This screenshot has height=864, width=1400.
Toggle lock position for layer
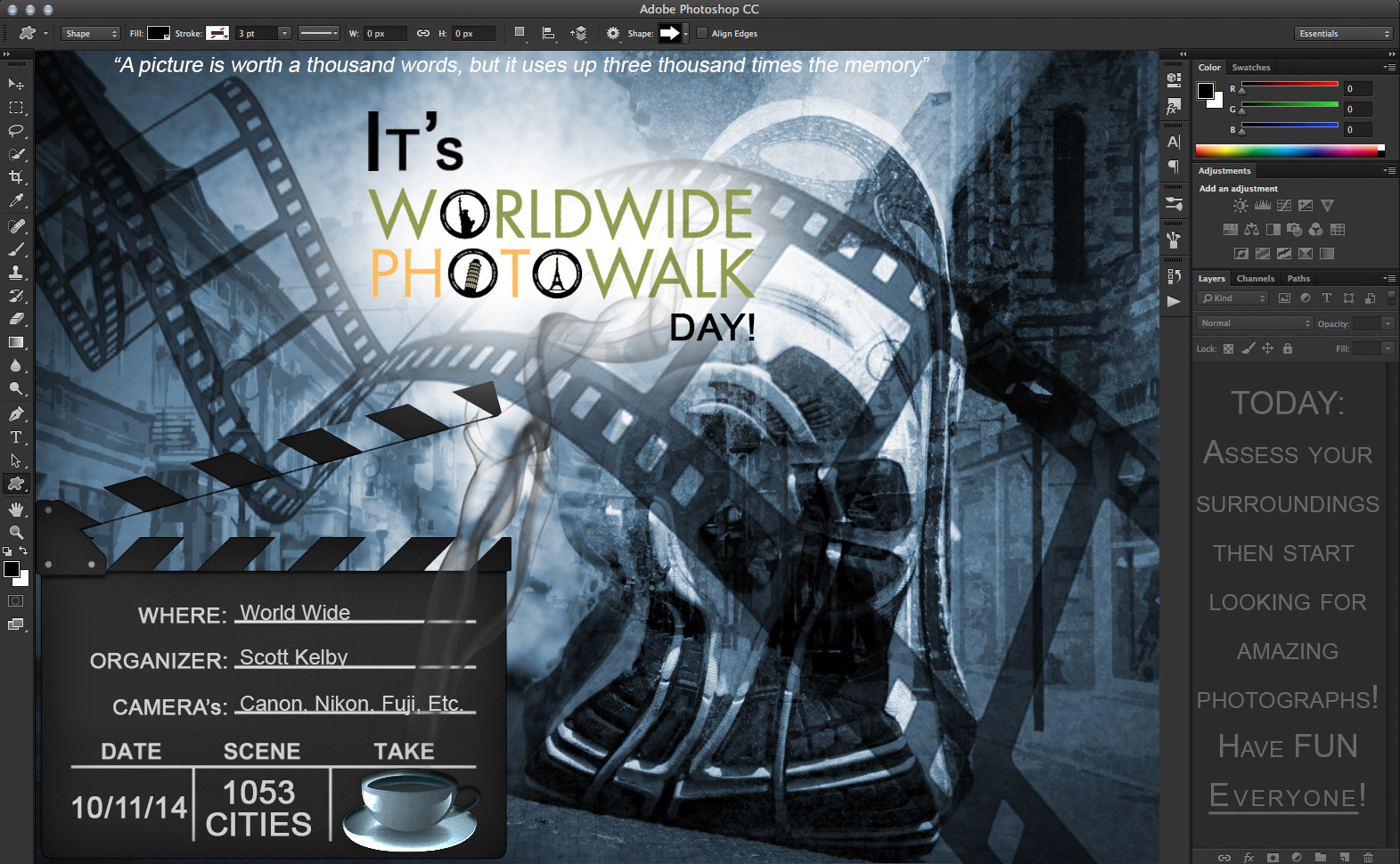coord(1267,348)
